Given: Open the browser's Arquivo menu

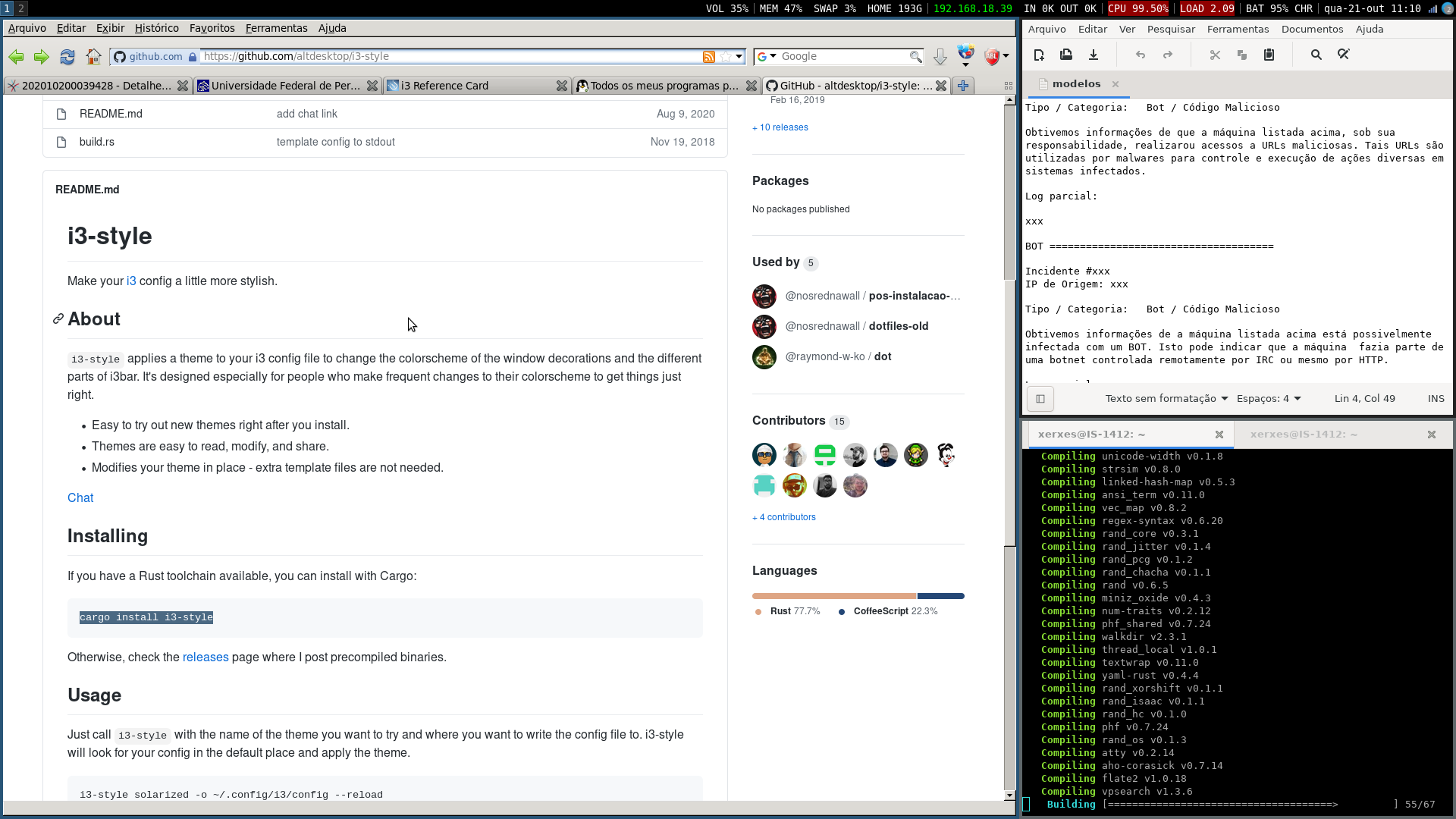Looking at the screenshot, I should click(27, 28).
